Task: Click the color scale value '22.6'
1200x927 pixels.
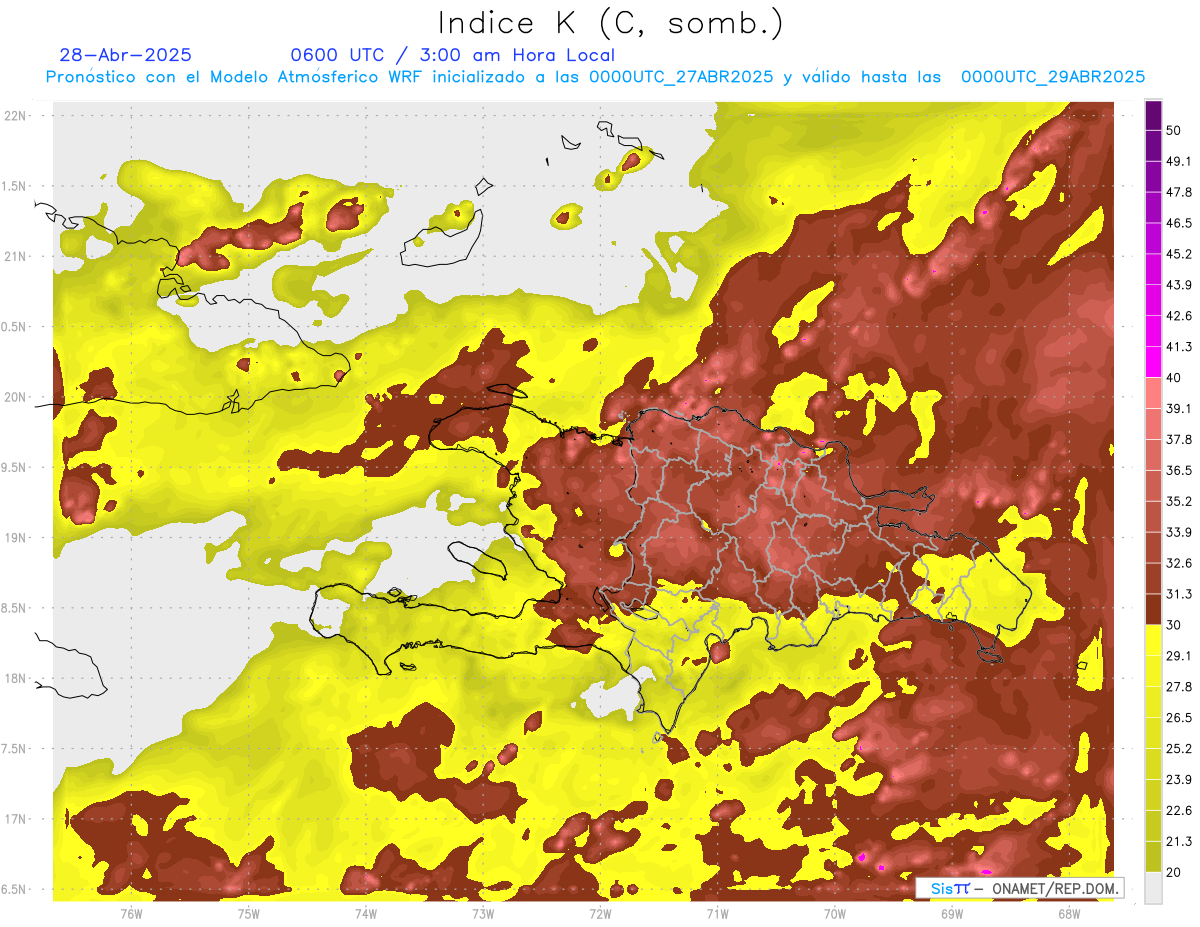Action: tap(1179, 811)
